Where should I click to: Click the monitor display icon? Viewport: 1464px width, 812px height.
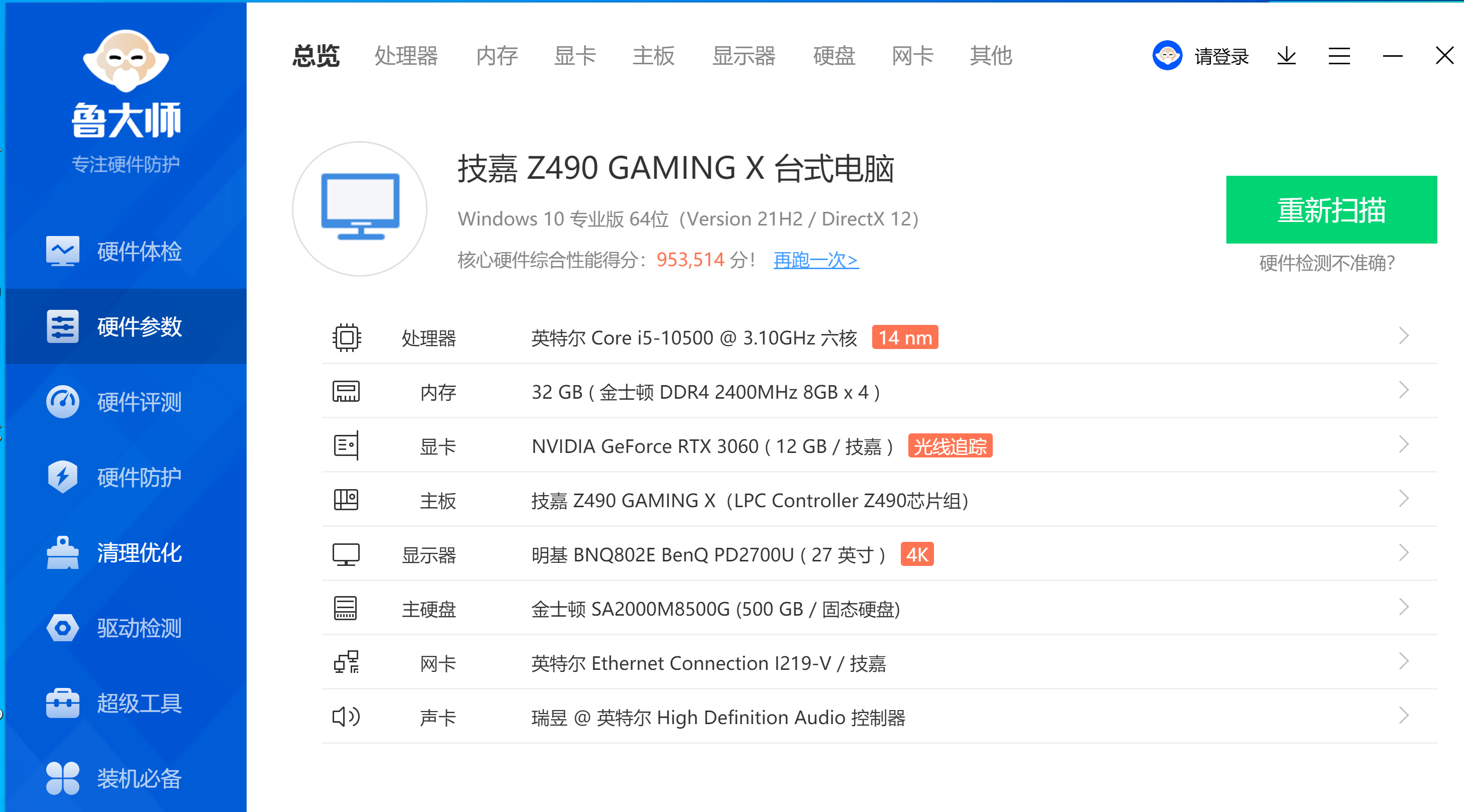tap(346, 554)
